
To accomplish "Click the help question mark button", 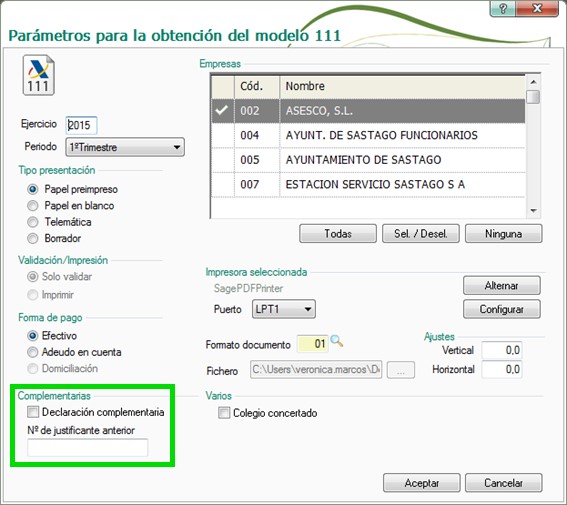I will [x=503, y=8].
